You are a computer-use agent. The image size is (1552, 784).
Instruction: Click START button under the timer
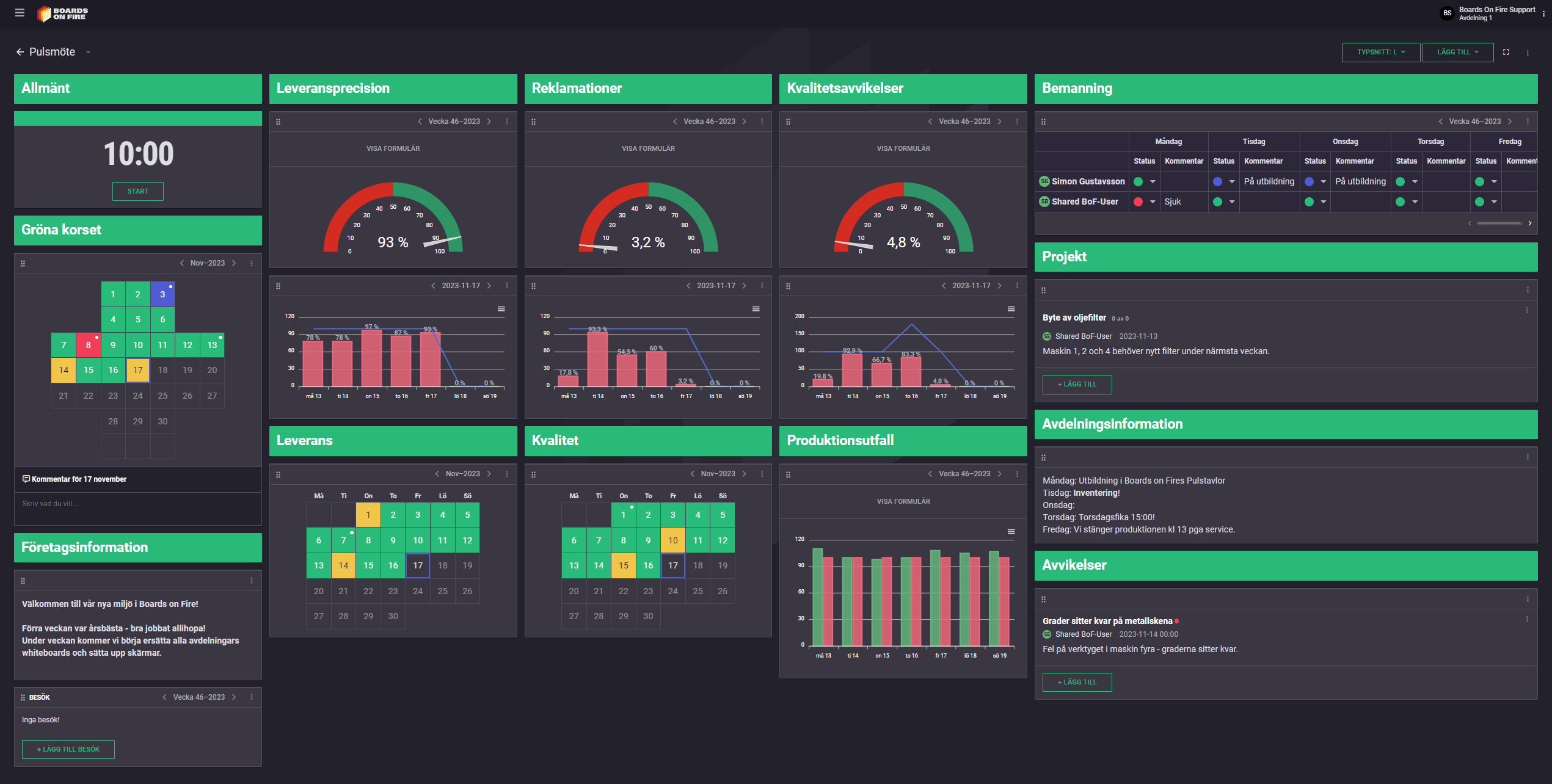point(137,191)
